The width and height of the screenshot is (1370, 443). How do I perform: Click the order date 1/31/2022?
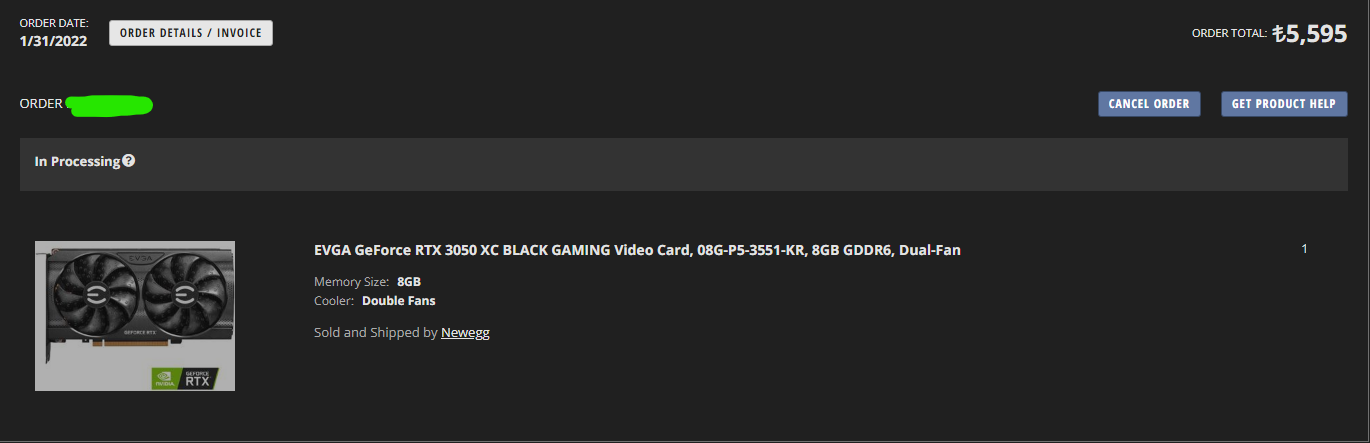pyautogui.click(x=53, y=41)
